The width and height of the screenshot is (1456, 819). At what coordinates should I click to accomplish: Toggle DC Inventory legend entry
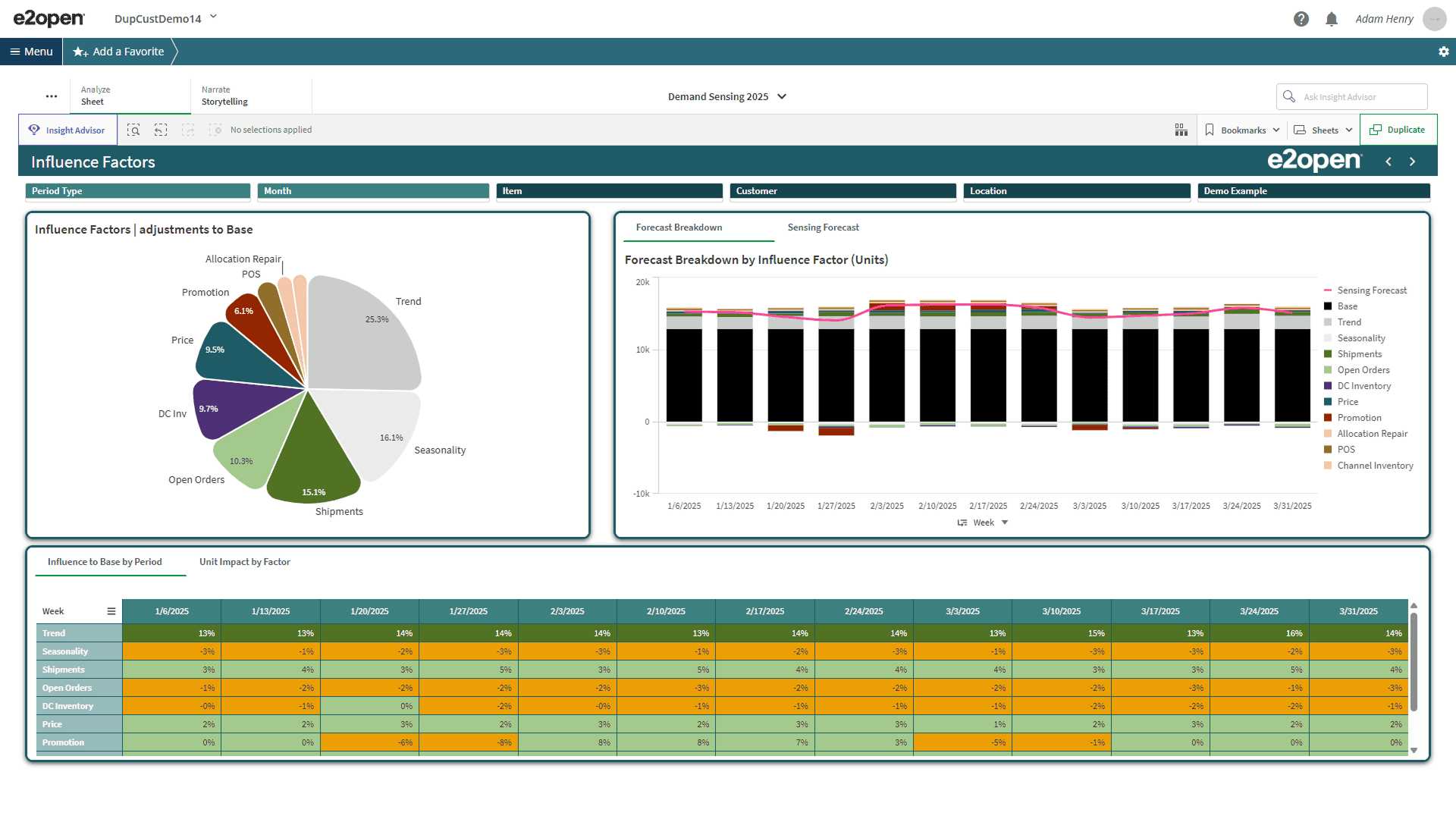1363,386
